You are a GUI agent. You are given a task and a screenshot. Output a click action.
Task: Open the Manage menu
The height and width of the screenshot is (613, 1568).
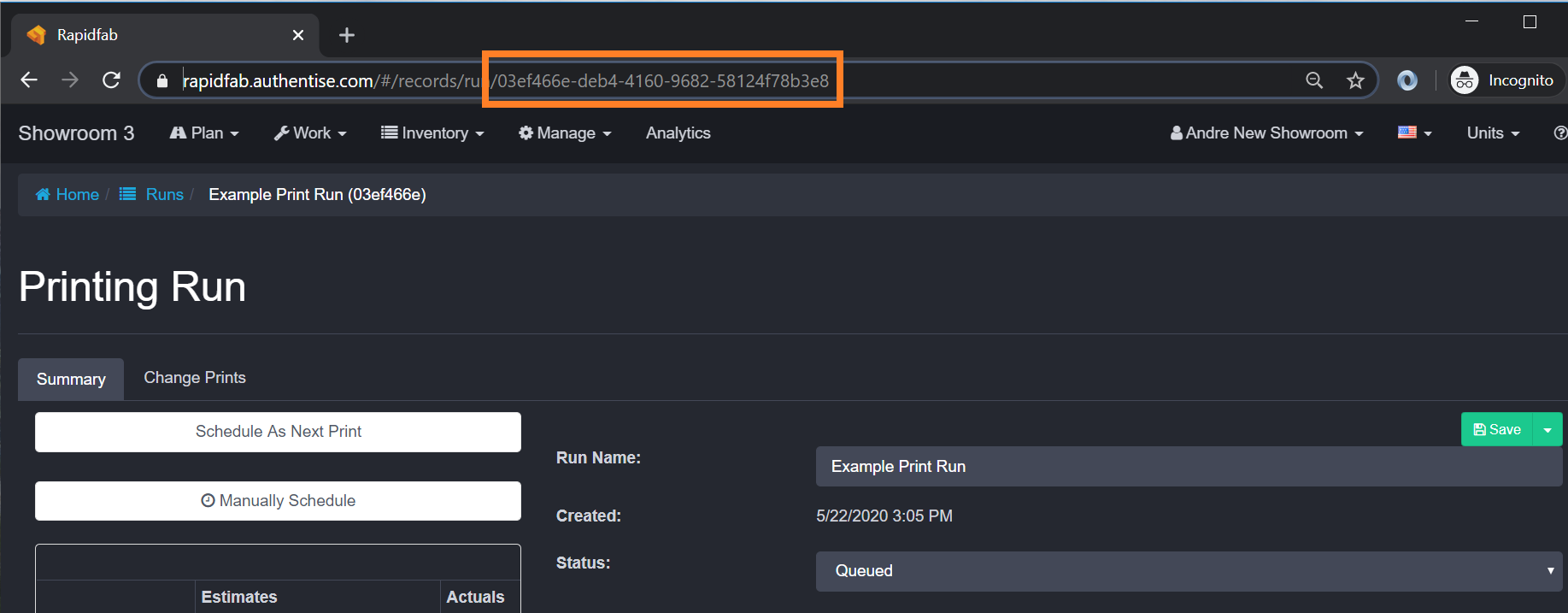tap(565, 133)
